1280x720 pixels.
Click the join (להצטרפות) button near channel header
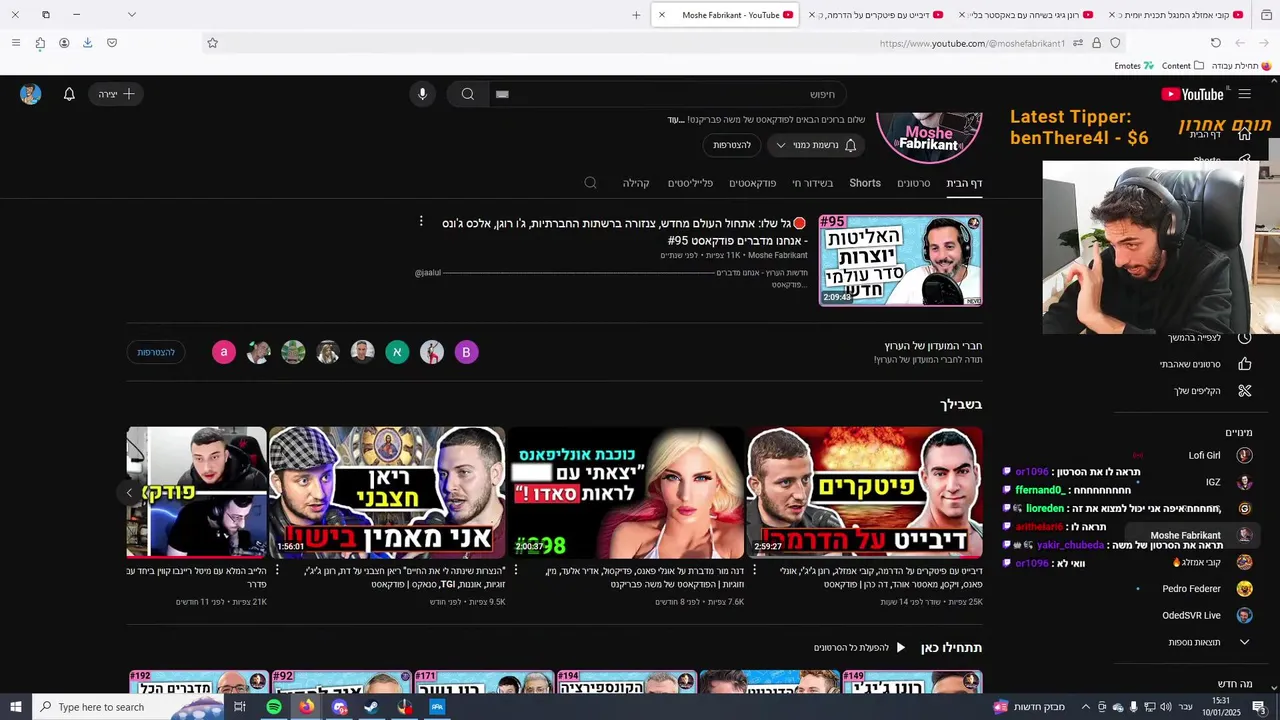coord(732,145)
